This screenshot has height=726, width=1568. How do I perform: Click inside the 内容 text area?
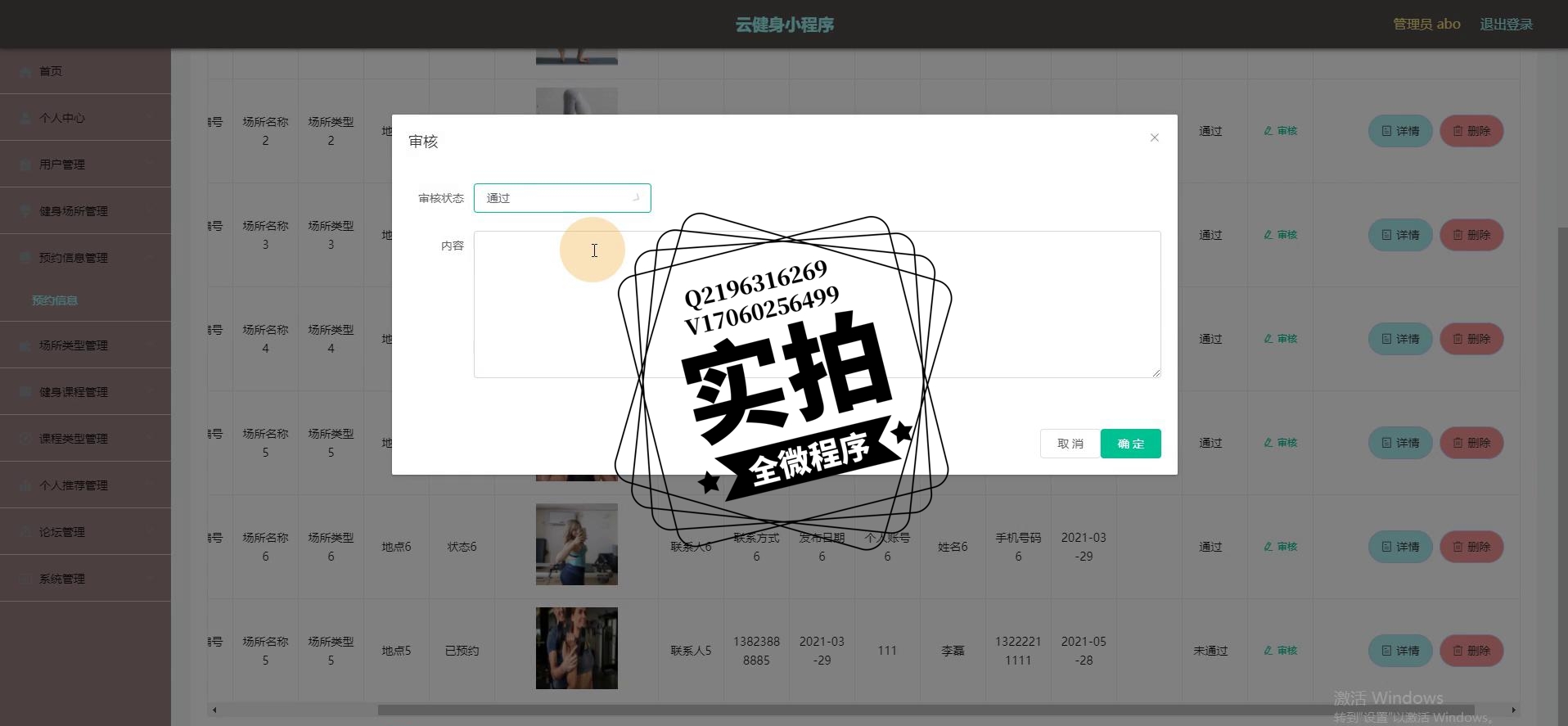(817, 304)
